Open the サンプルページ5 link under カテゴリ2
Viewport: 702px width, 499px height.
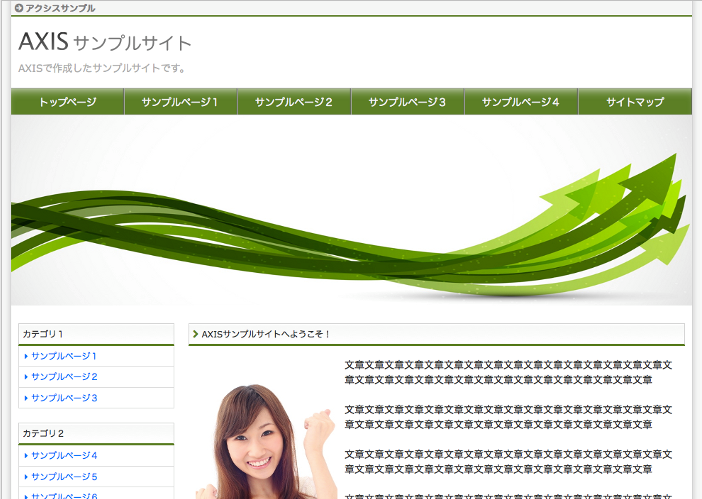point(64,477)
